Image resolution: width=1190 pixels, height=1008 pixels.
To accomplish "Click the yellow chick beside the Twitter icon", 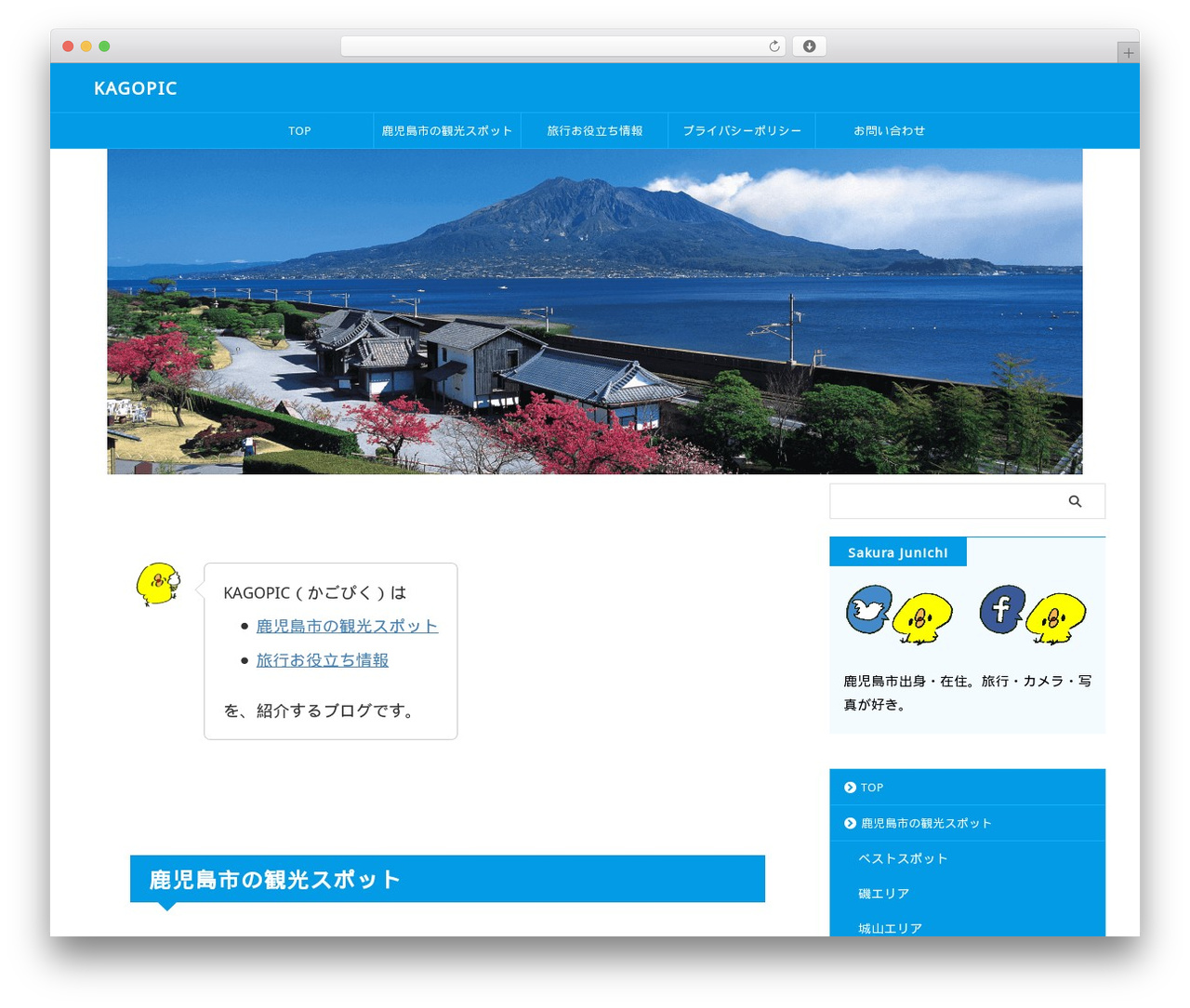I will (922, 617).
